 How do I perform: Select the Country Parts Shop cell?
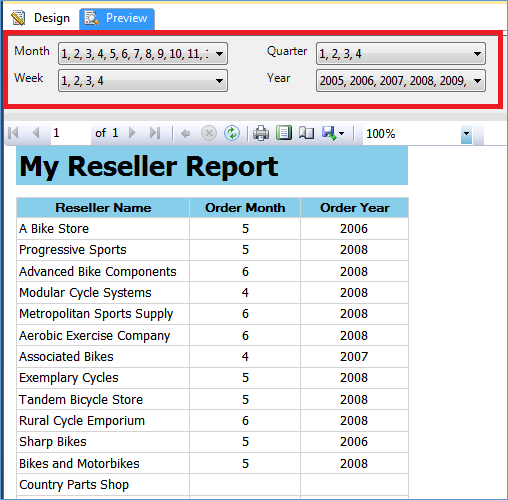pyautogui.click(x=103, y=485)
